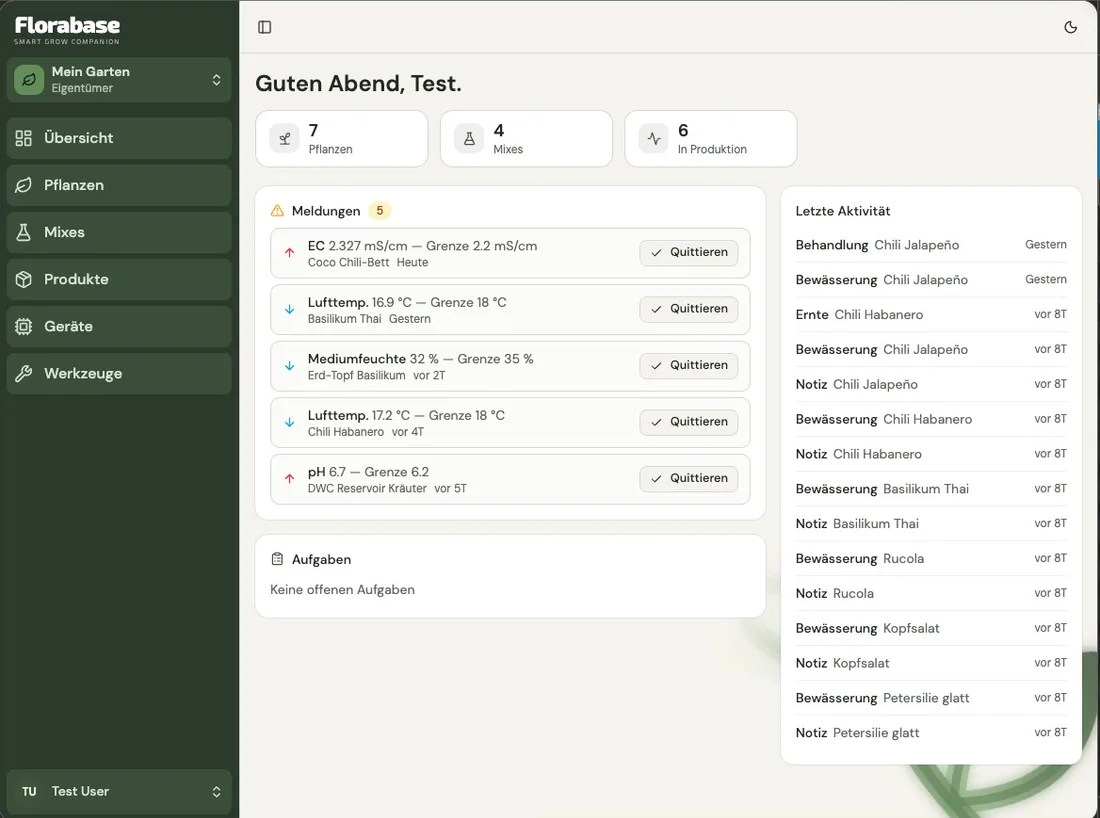Acknowledge the pH 6.7 alert
Image resolution: width=1100 pixels, height=818 pixels.
click(689, 478)
